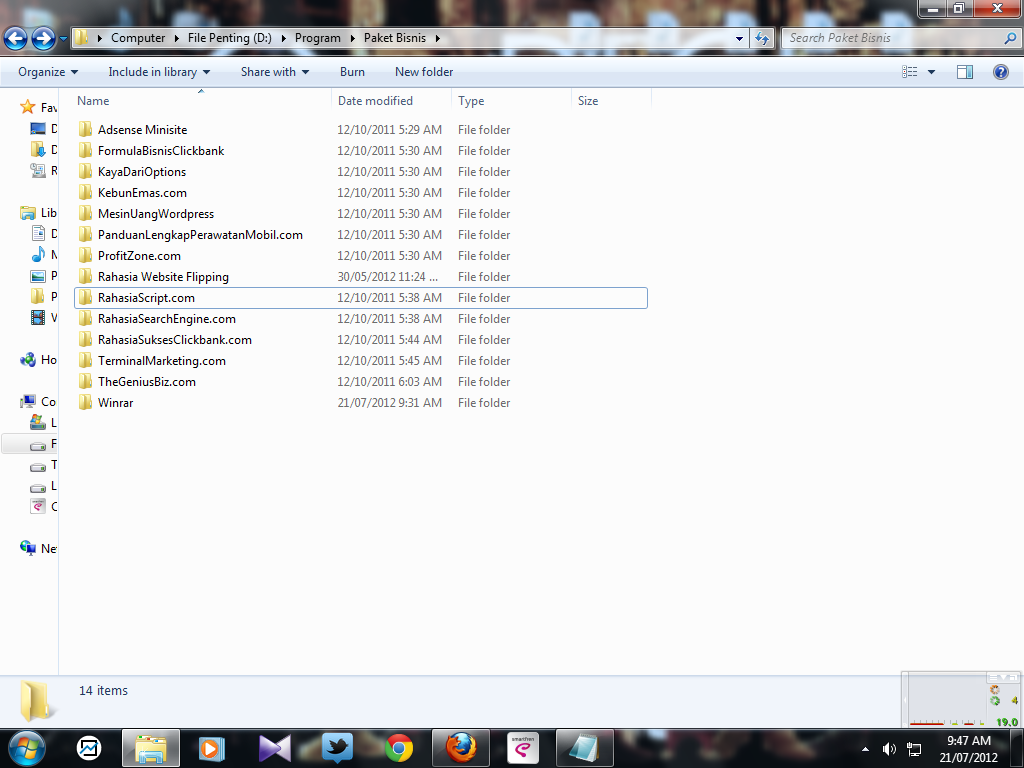Screen dimensions: 1024x768
Task: Select the Adsense Minisite folder icon
Action: (86, 129)
